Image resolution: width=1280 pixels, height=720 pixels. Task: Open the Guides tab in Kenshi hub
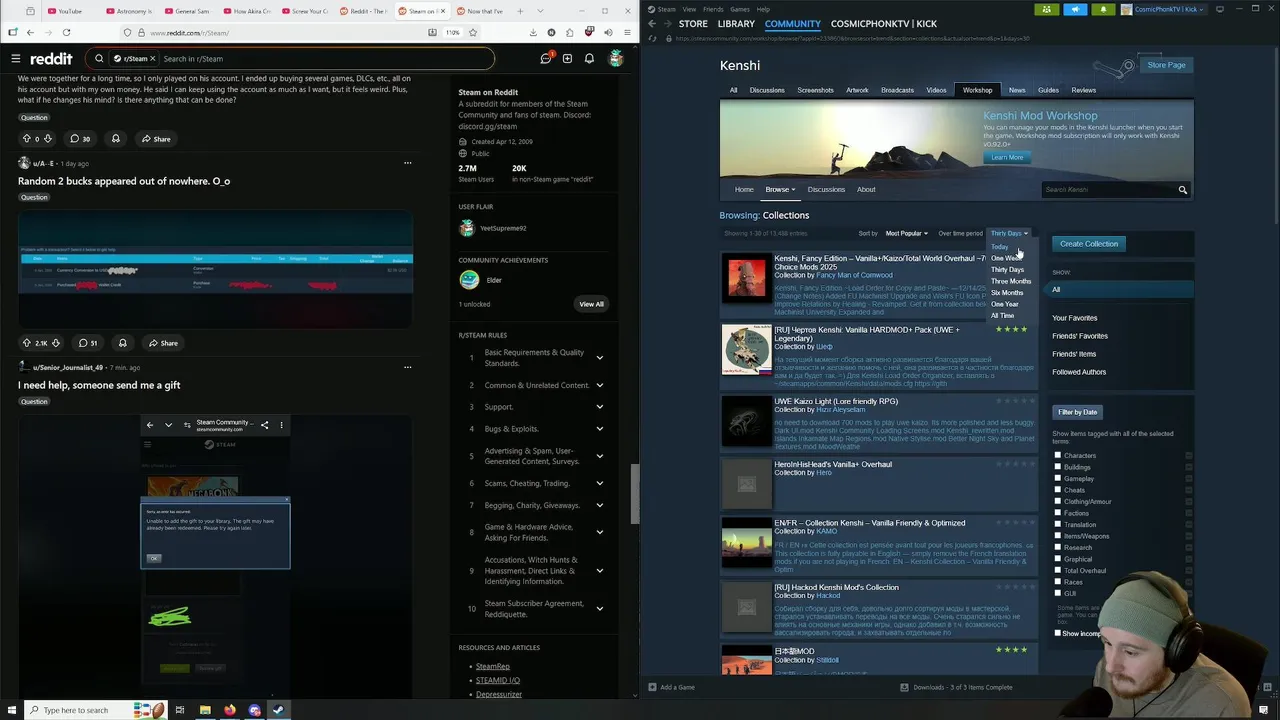(x=1048, y=90)
